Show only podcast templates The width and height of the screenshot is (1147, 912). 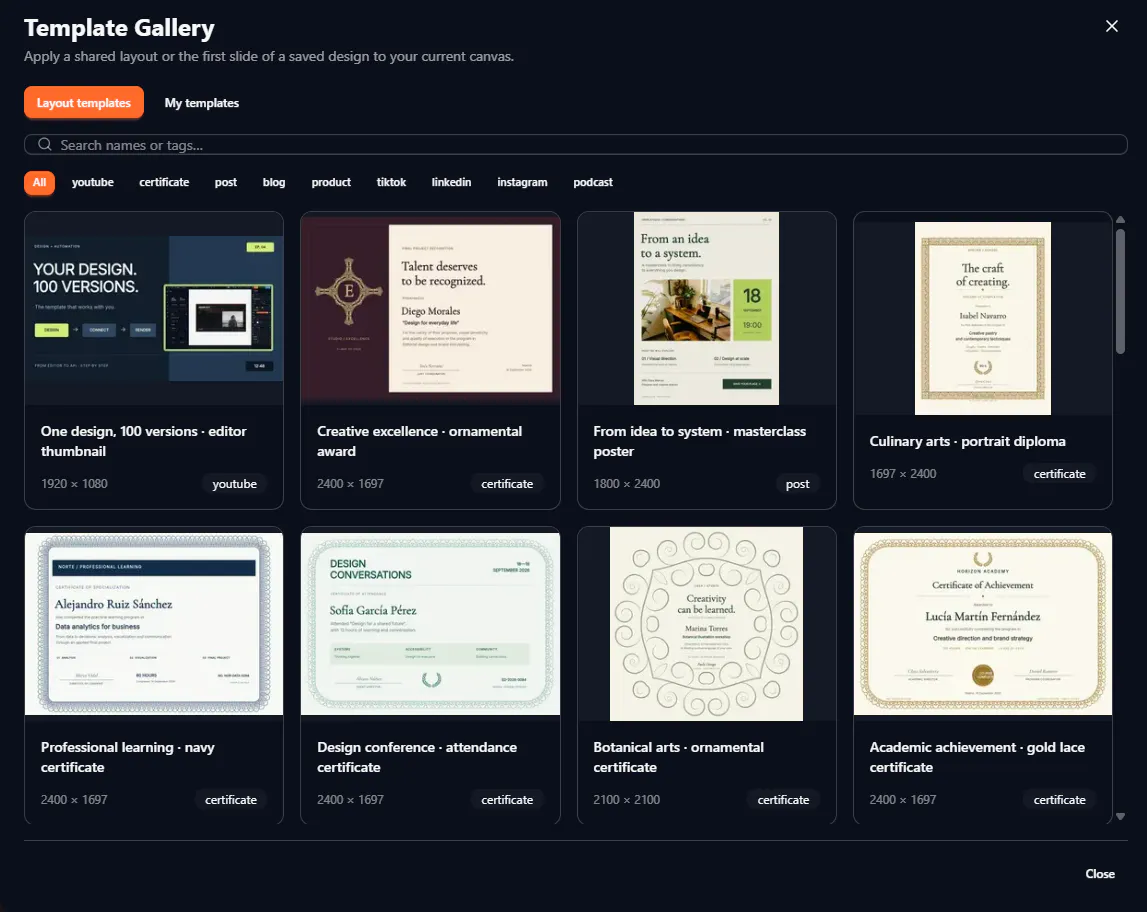tap(593, 182)
